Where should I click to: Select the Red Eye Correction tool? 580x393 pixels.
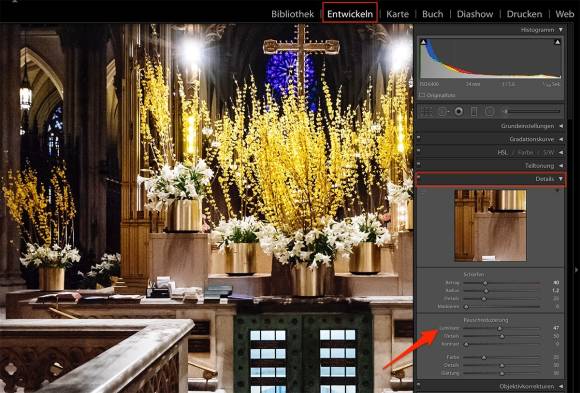click(x=459, y=111)
